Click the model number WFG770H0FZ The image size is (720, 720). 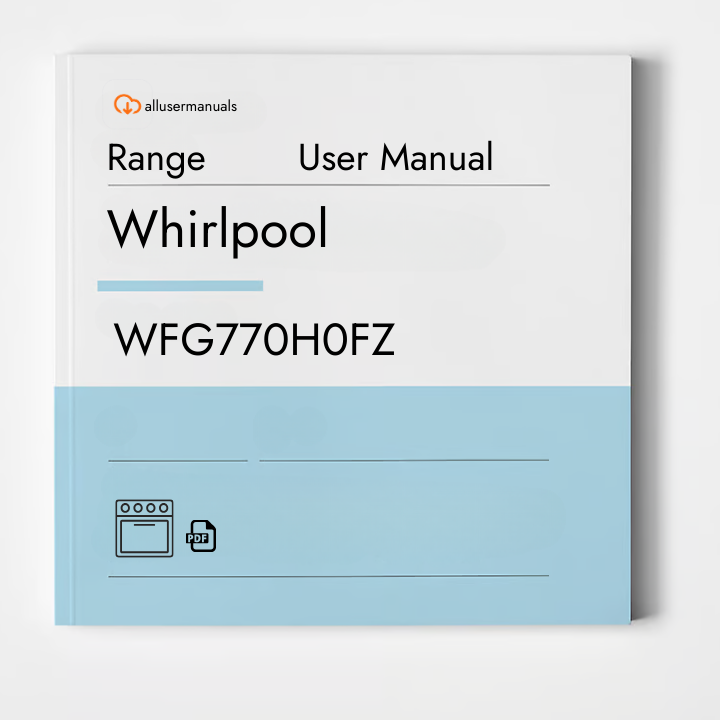pos(254,340)
